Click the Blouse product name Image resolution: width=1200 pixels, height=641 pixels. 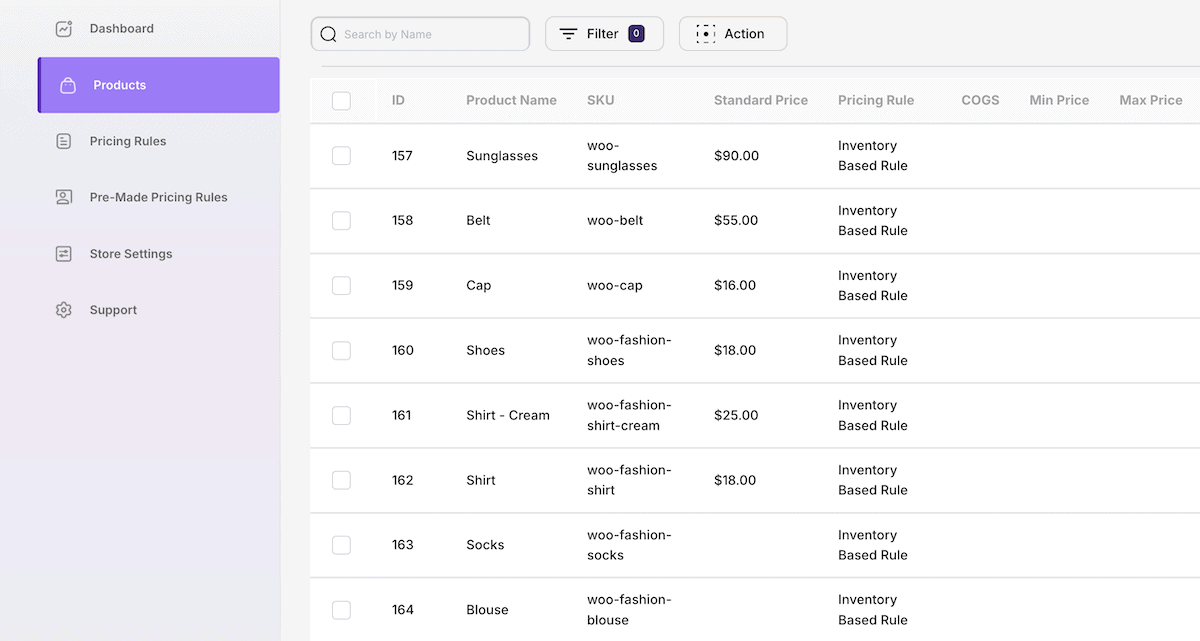[x=487, y=610]
